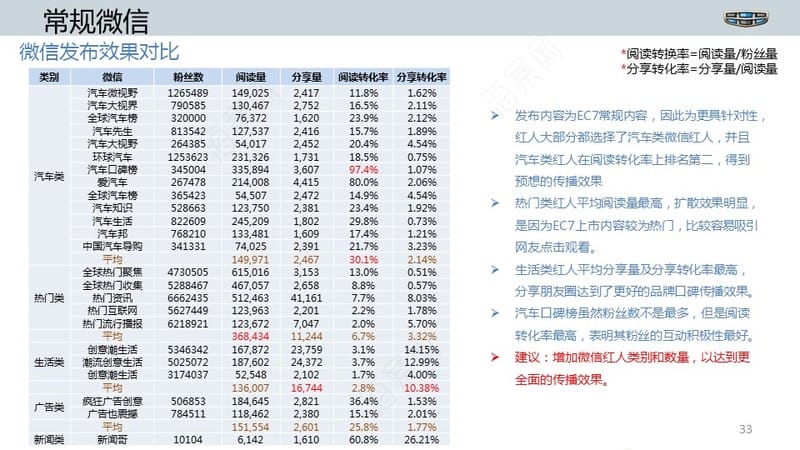Click the 广告也震撼 account name
This screenshot has width=800, height=450.
pos(112,414)
